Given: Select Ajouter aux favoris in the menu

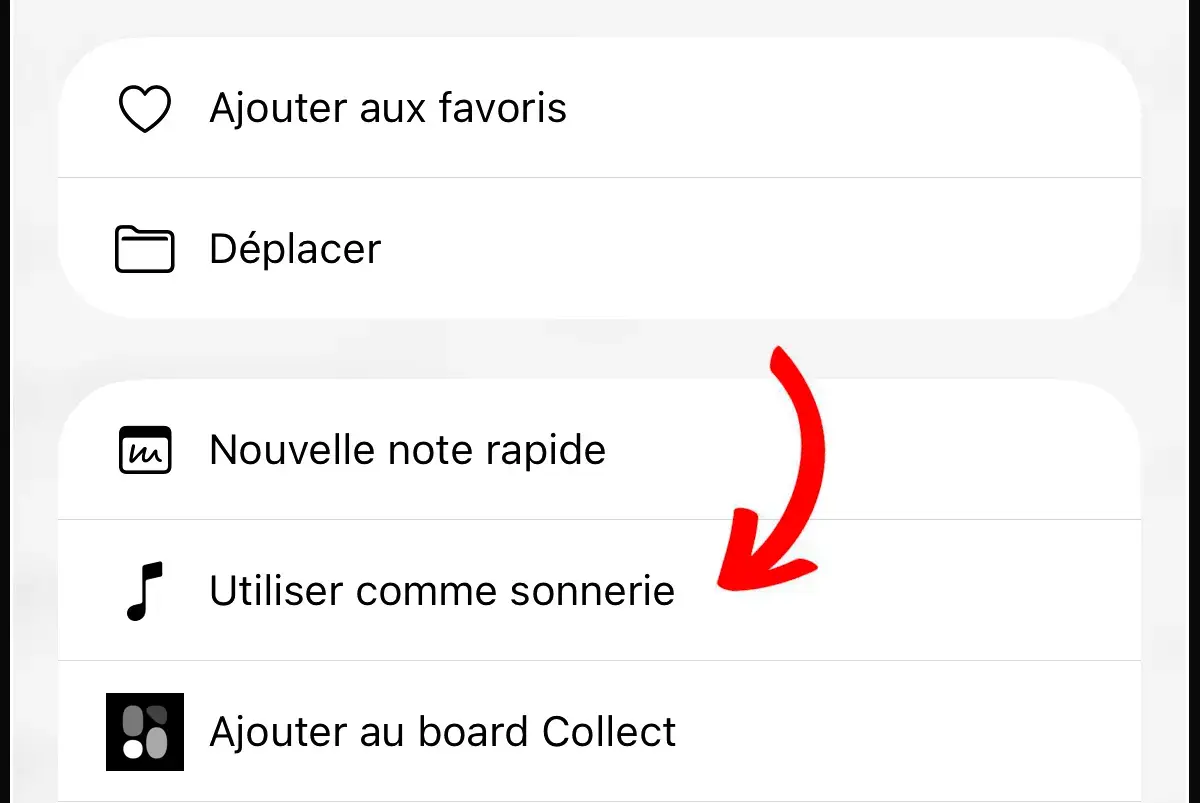Looking at the screenshot, I should point(388,108).
